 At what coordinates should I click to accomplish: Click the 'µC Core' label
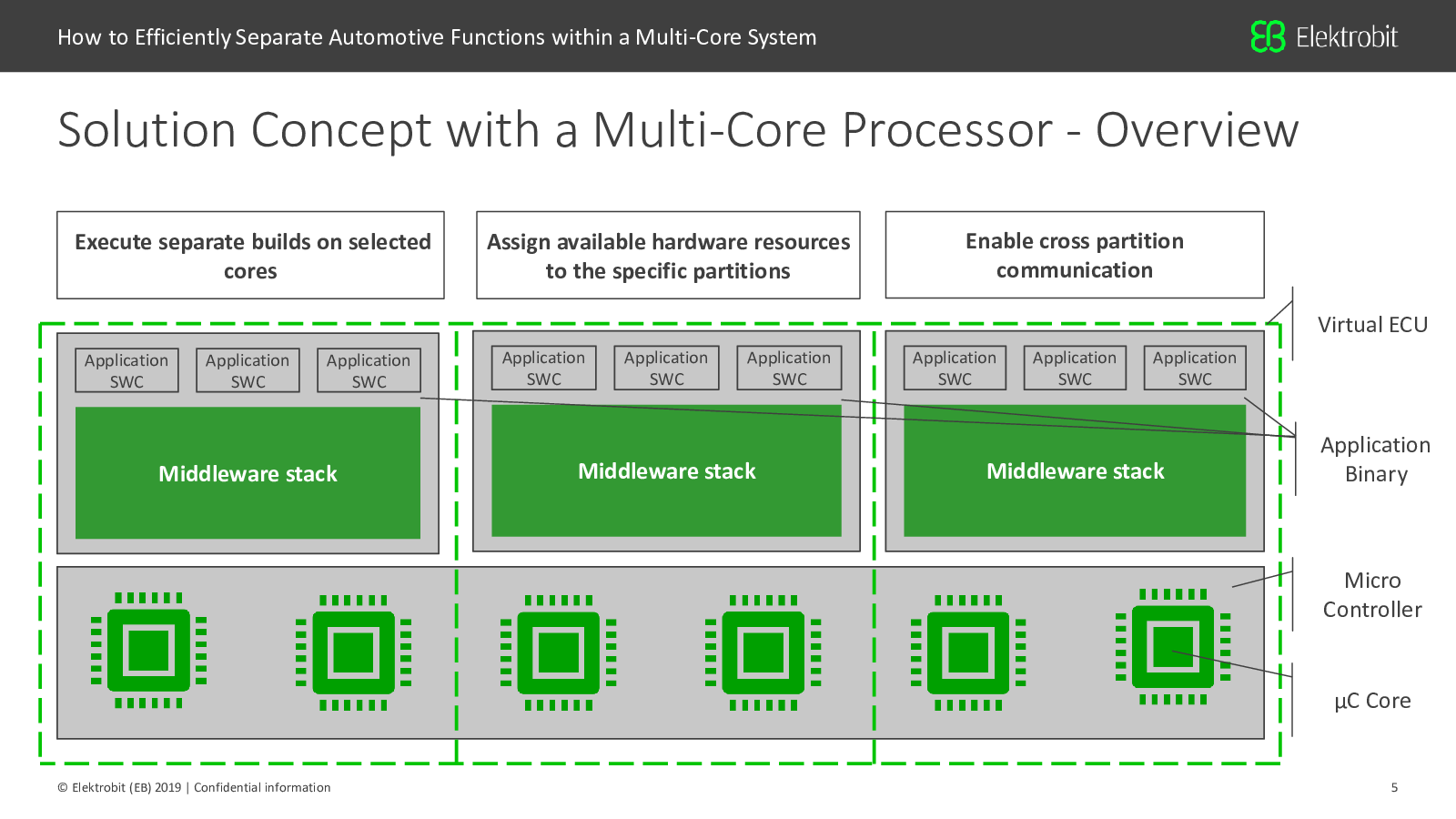coord(1372,701)
